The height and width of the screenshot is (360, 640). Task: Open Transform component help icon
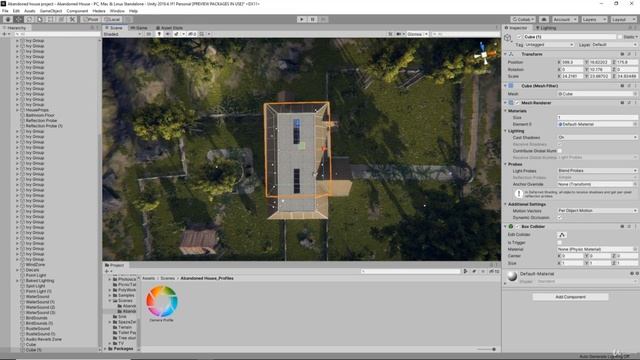coord(622,54)
